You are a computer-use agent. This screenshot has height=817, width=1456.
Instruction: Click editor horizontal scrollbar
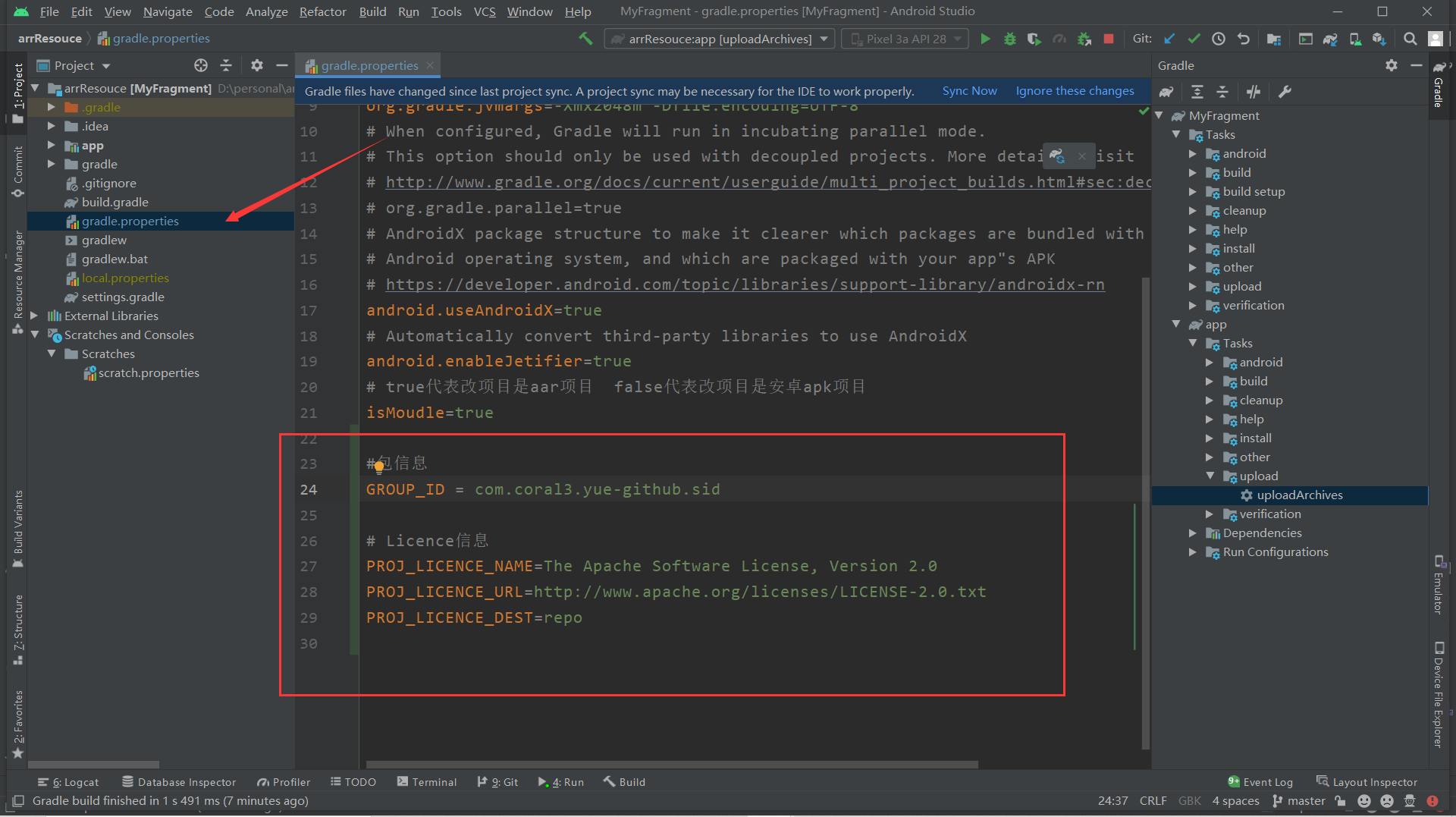672,765
